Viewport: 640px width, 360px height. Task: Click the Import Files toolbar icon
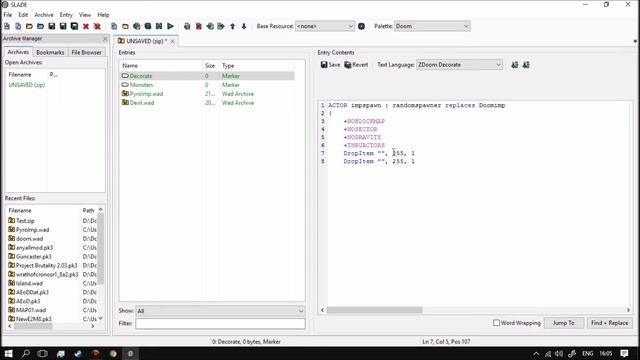[x=137, y=26]
